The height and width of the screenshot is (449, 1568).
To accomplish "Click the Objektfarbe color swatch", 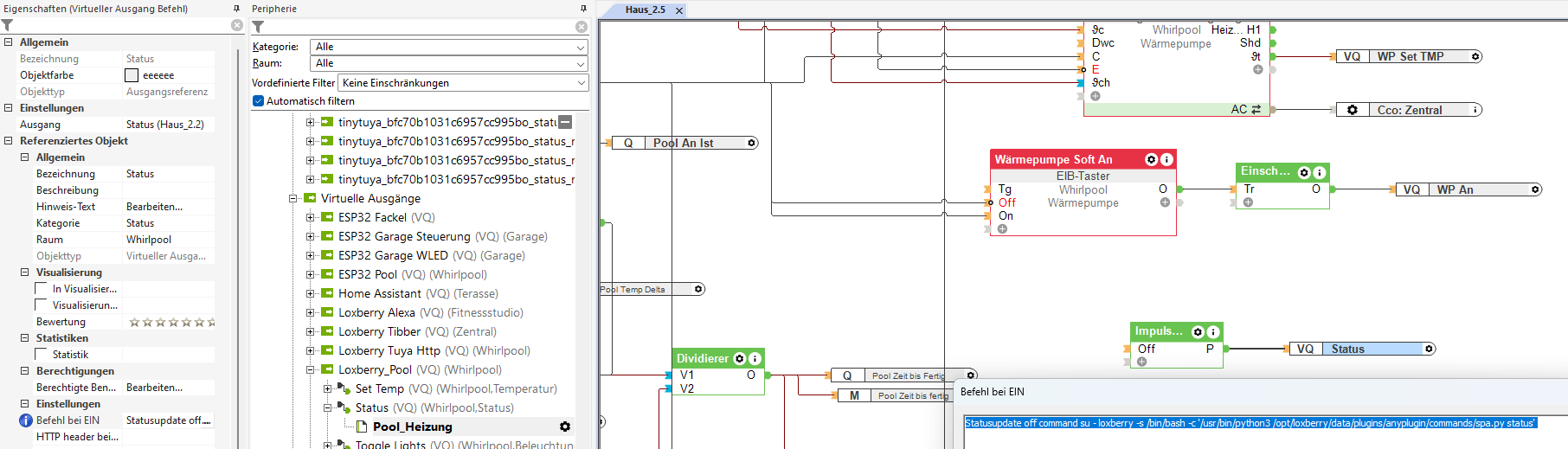I will point(132,76).
